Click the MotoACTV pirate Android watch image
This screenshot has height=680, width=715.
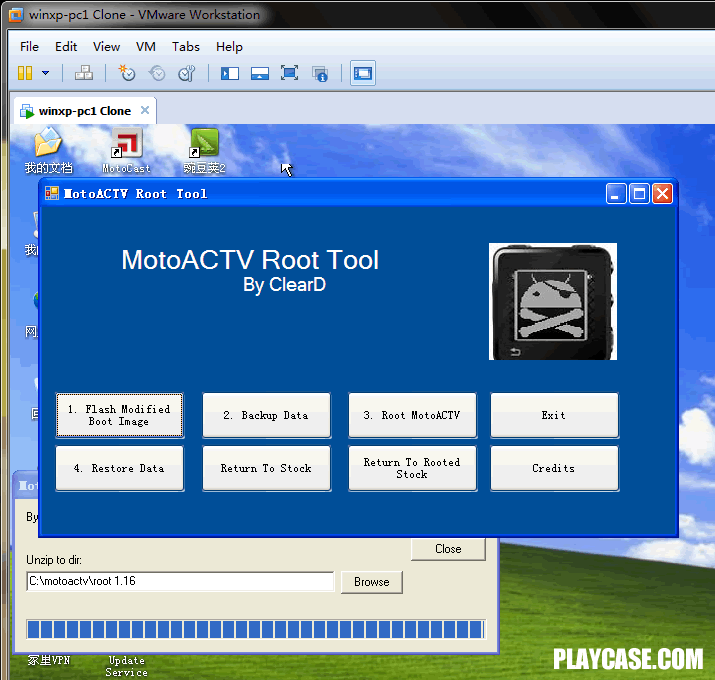(x=553, y=301)
